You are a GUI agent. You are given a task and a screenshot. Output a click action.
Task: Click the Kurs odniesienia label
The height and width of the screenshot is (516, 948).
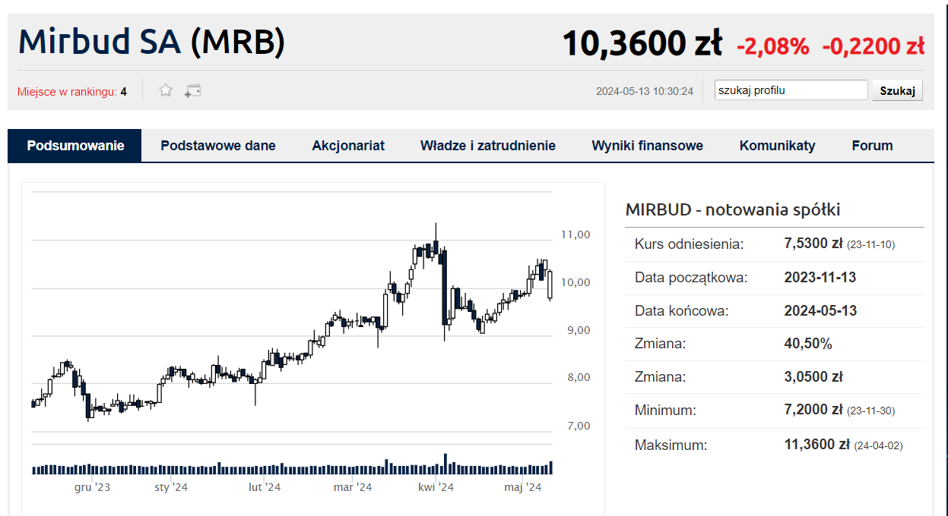[689, 244]
